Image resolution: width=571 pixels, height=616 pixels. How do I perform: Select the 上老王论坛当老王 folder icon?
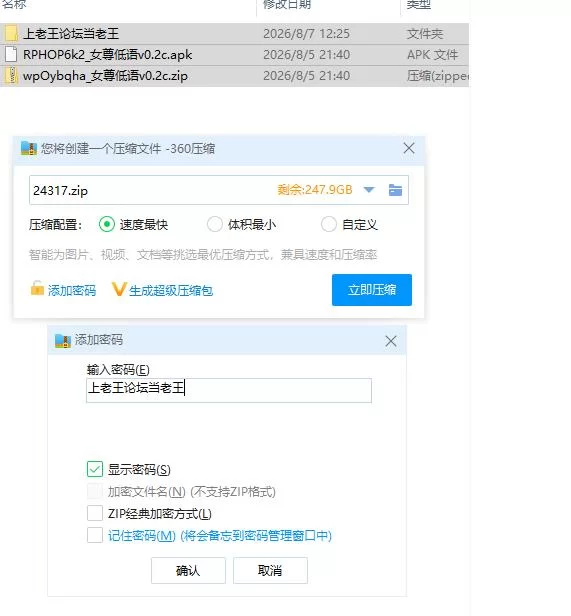pyautogui.click(x=11, y=33)
